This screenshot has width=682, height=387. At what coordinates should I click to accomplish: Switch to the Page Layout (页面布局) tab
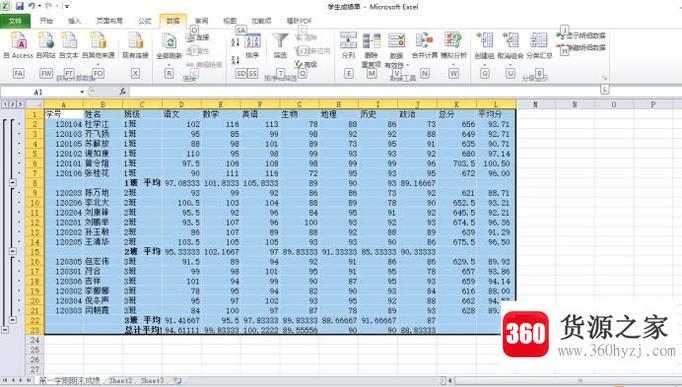(x=109, y=20)
